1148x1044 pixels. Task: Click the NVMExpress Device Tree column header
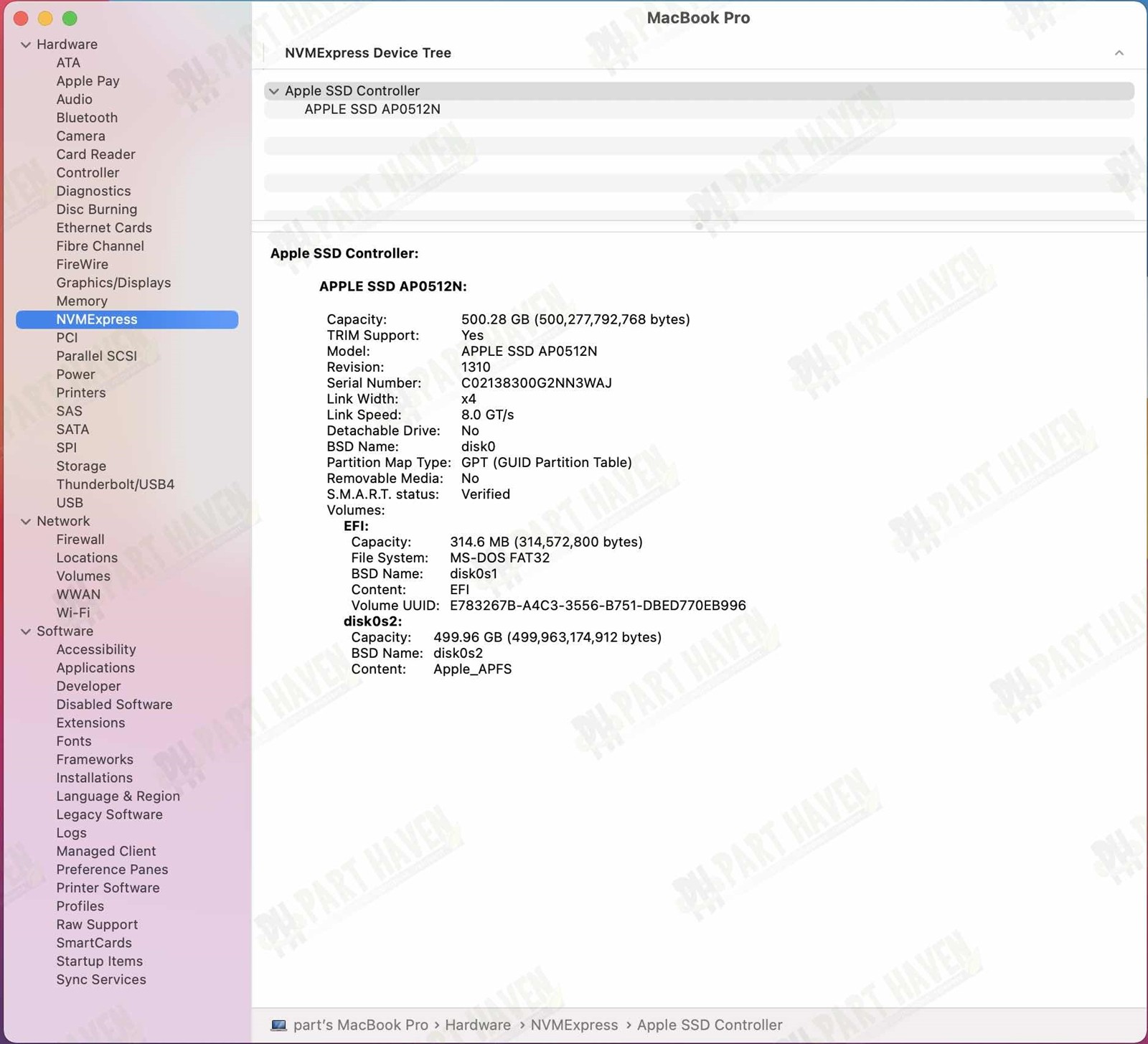(x=368, y=53)
